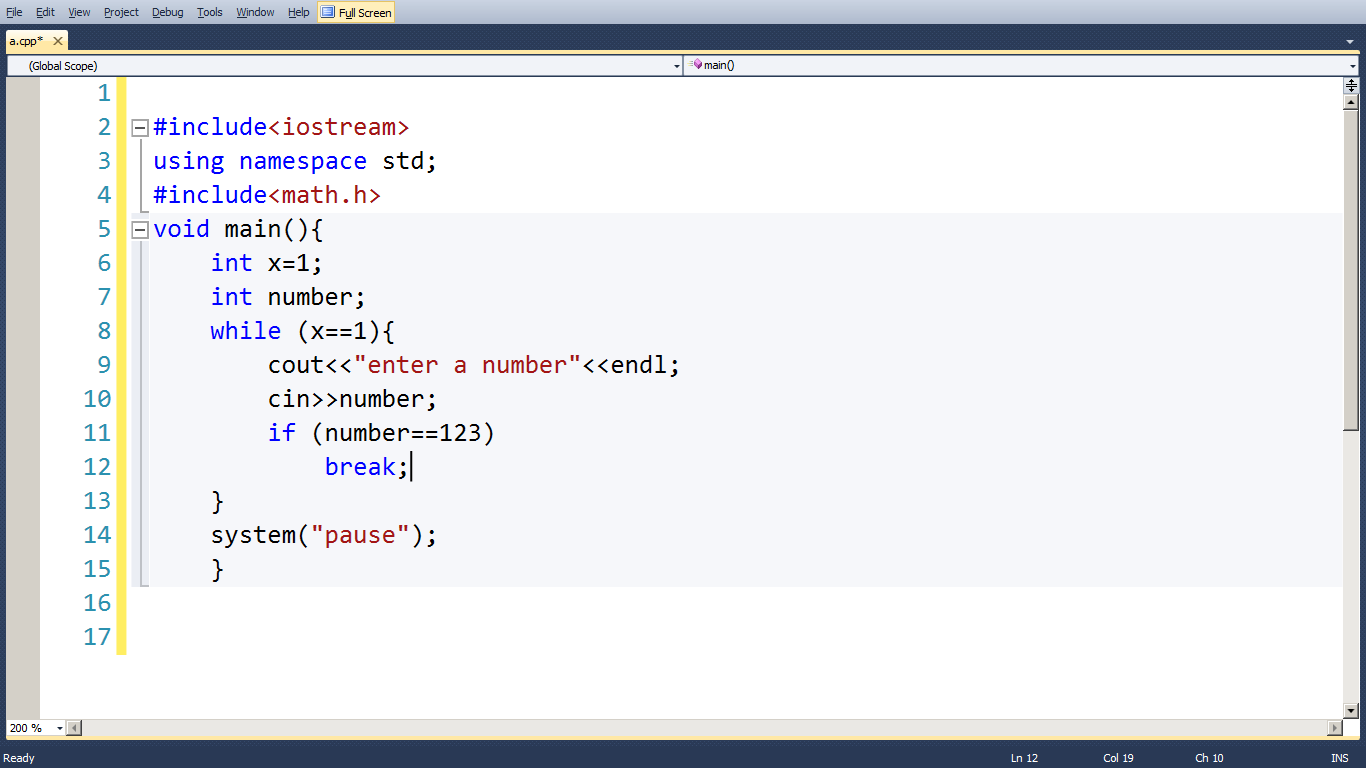Click the line "int x=1;"
Screen dimensions: 1366x768
pos(267,264)
